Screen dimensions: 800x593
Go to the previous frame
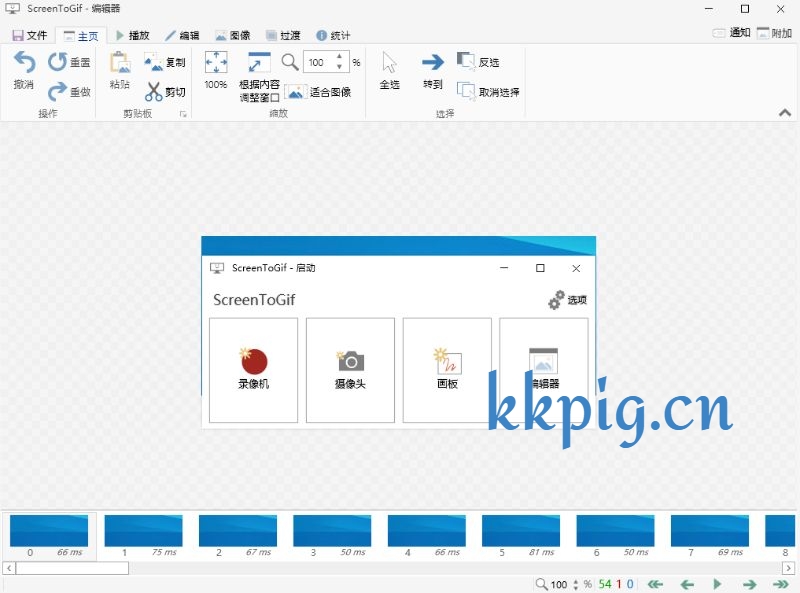687,584
